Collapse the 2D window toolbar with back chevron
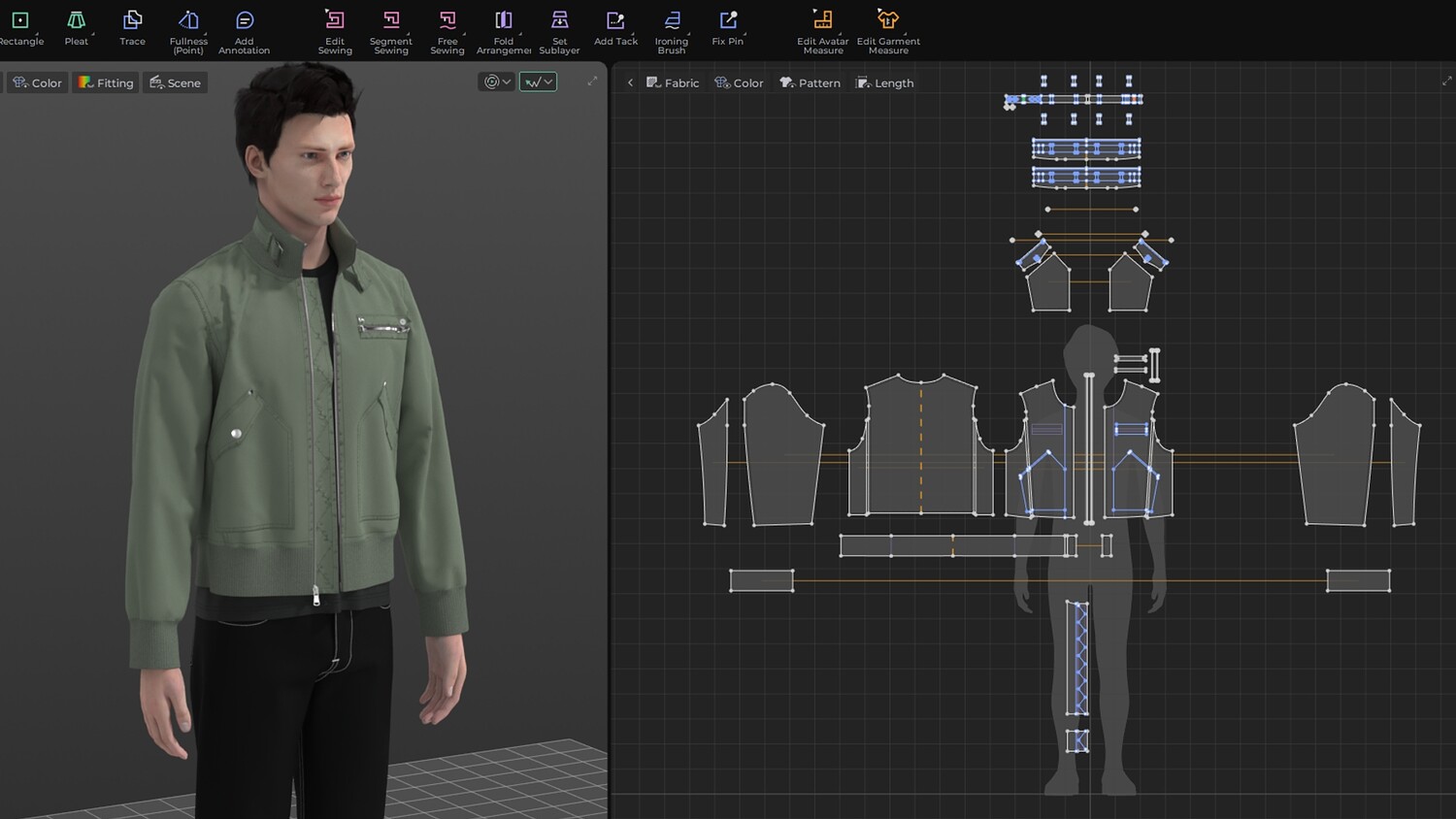Screen dimensions: 1456x819 [x=630, y=82]
